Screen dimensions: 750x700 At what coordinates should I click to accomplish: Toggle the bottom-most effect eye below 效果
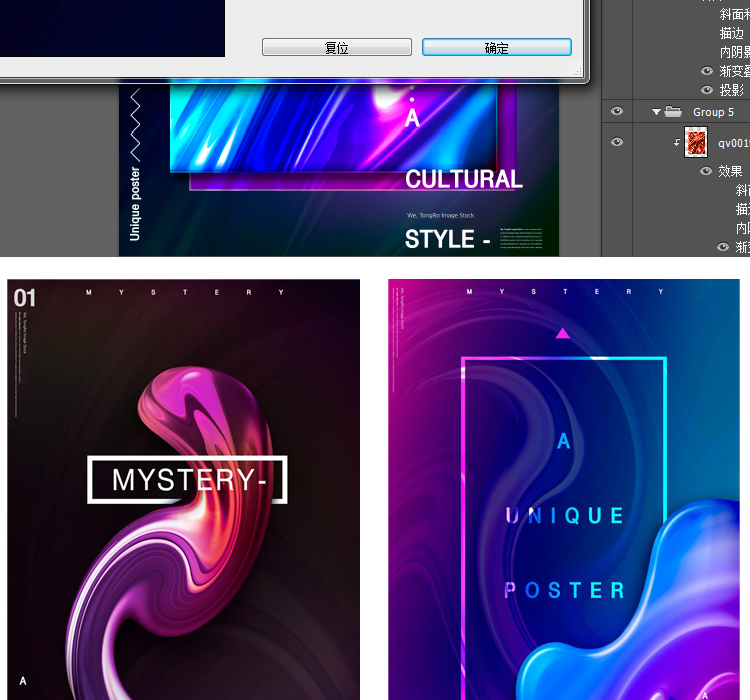pyautogui.click(x=723, y=247)
